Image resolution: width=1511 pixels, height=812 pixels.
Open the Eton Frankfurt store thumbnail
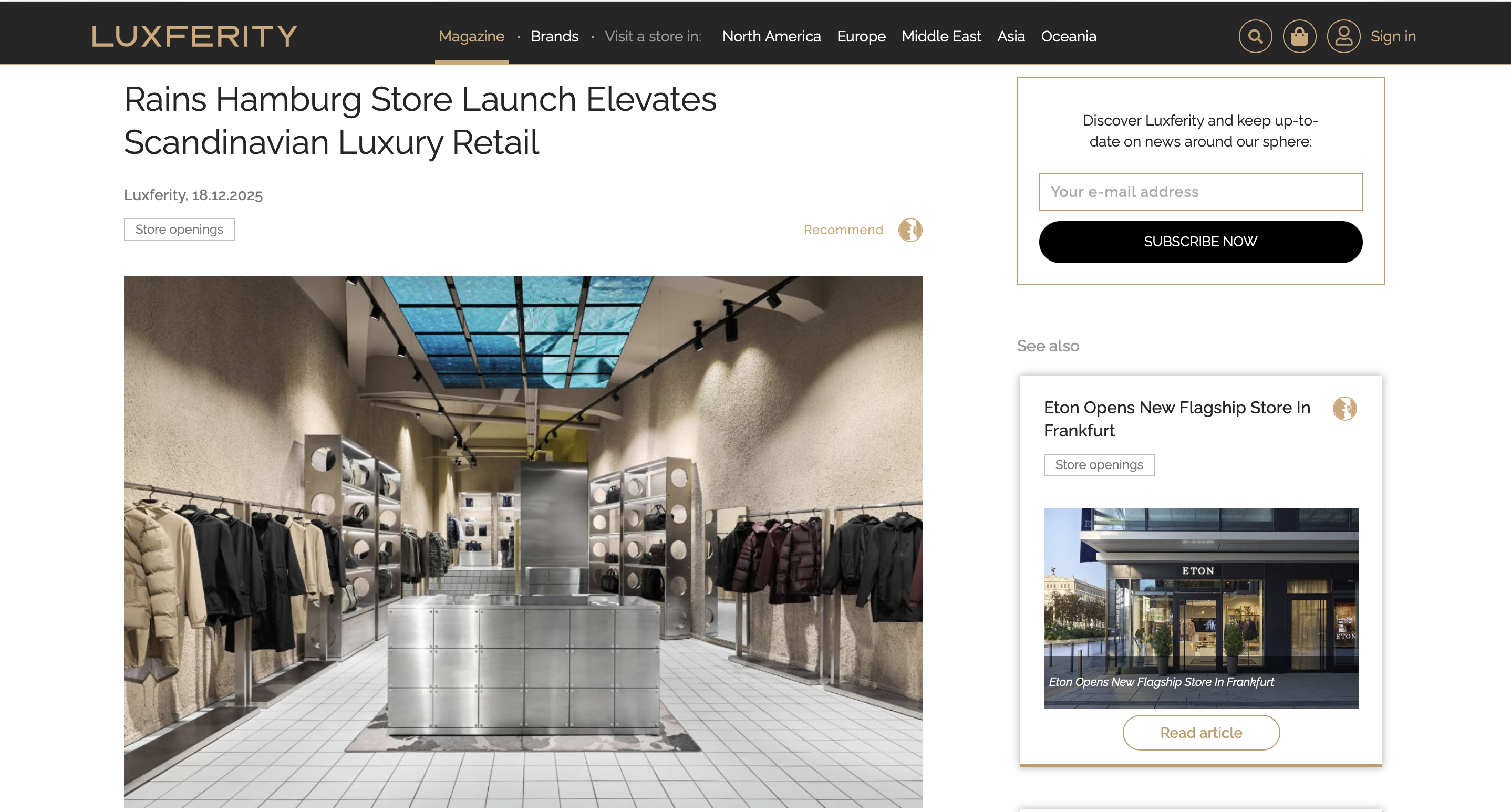tap(1200, 608)
